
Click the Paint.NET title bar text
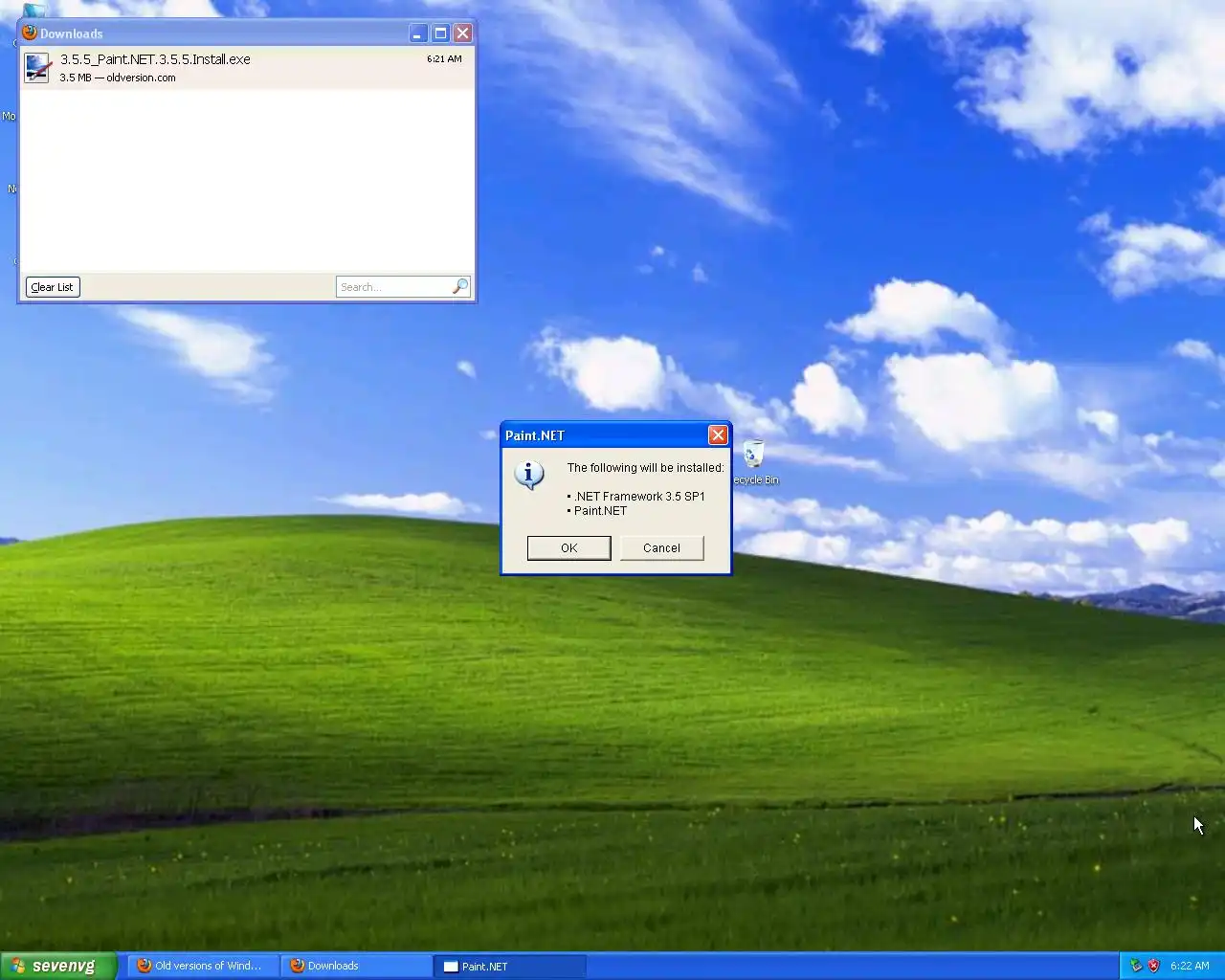coord(535,435)
